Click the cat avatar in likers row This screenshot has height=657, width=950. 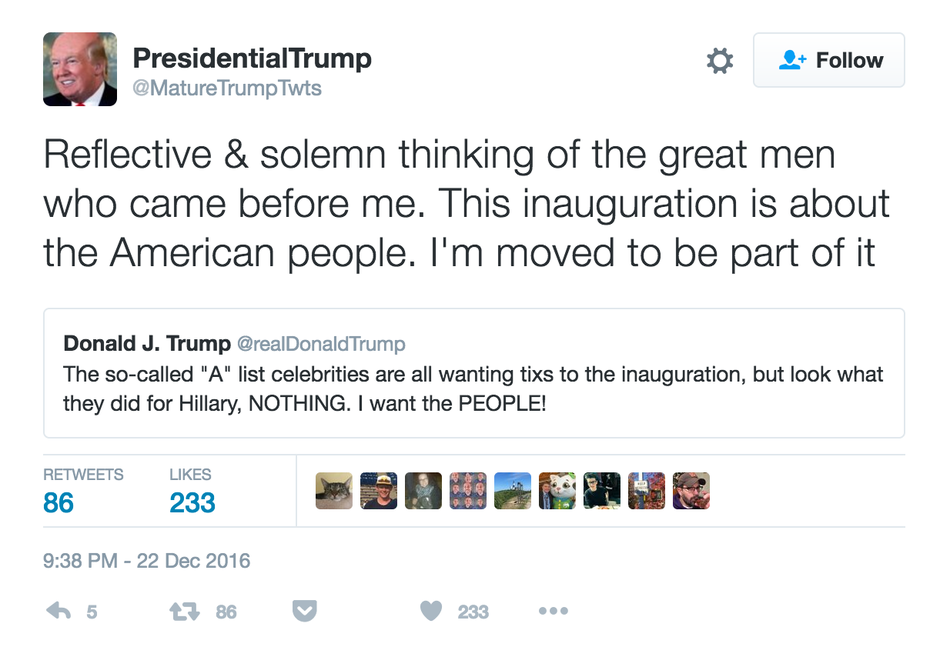pos(334,491)
